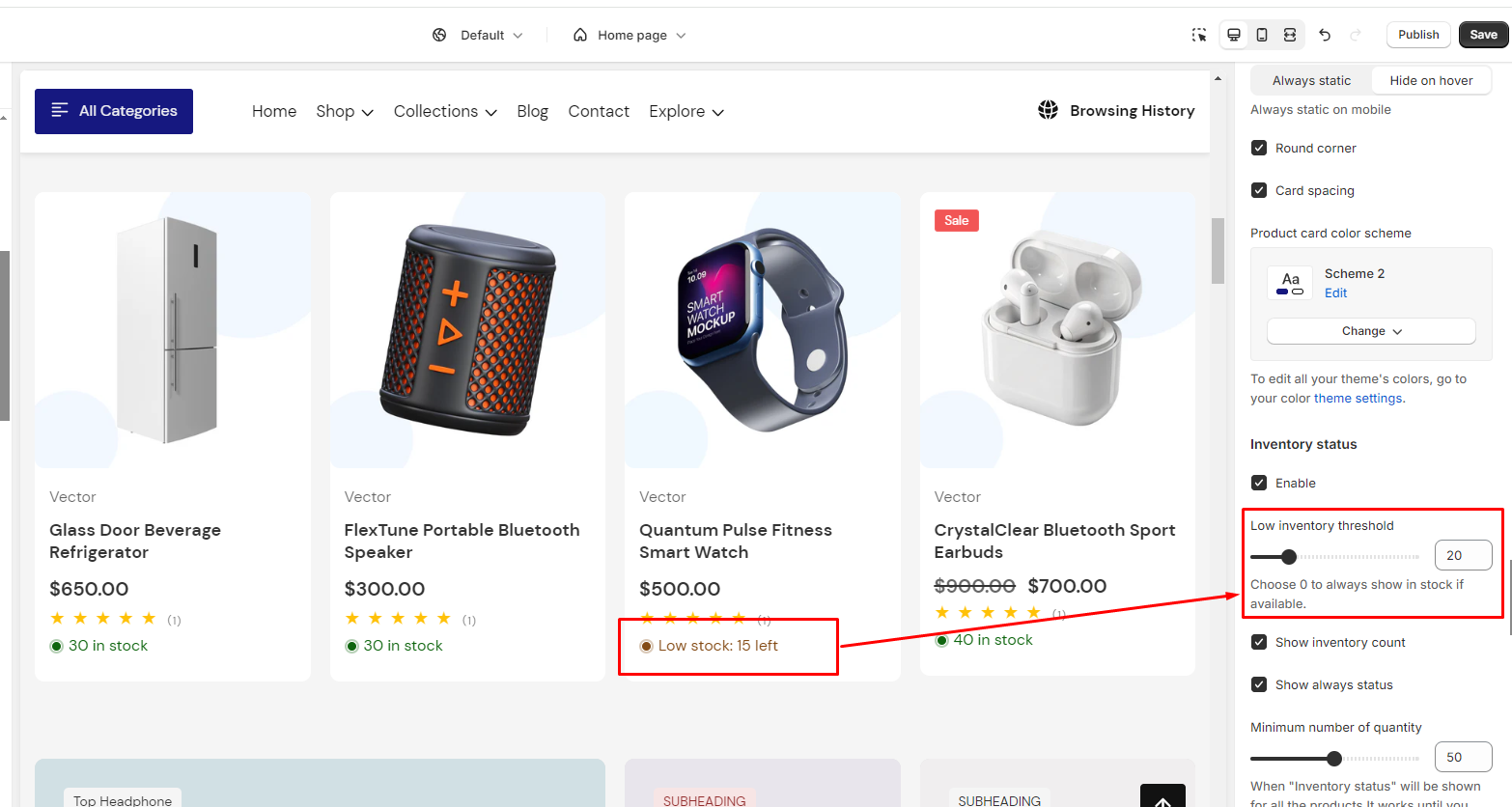Viewport: 1512px width, 807px height.
Task: Toggle the Card spacing checkbox
Action: click(x=1259, y=190)
